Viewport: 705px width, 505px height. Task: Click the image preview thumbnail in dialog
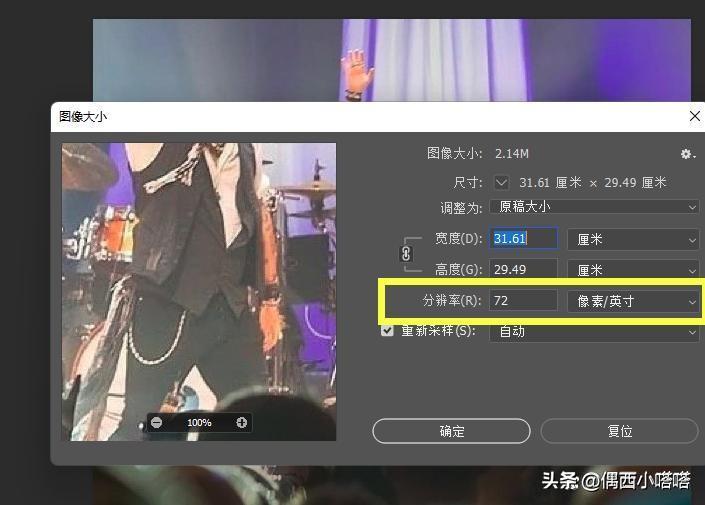click(199, 280)
